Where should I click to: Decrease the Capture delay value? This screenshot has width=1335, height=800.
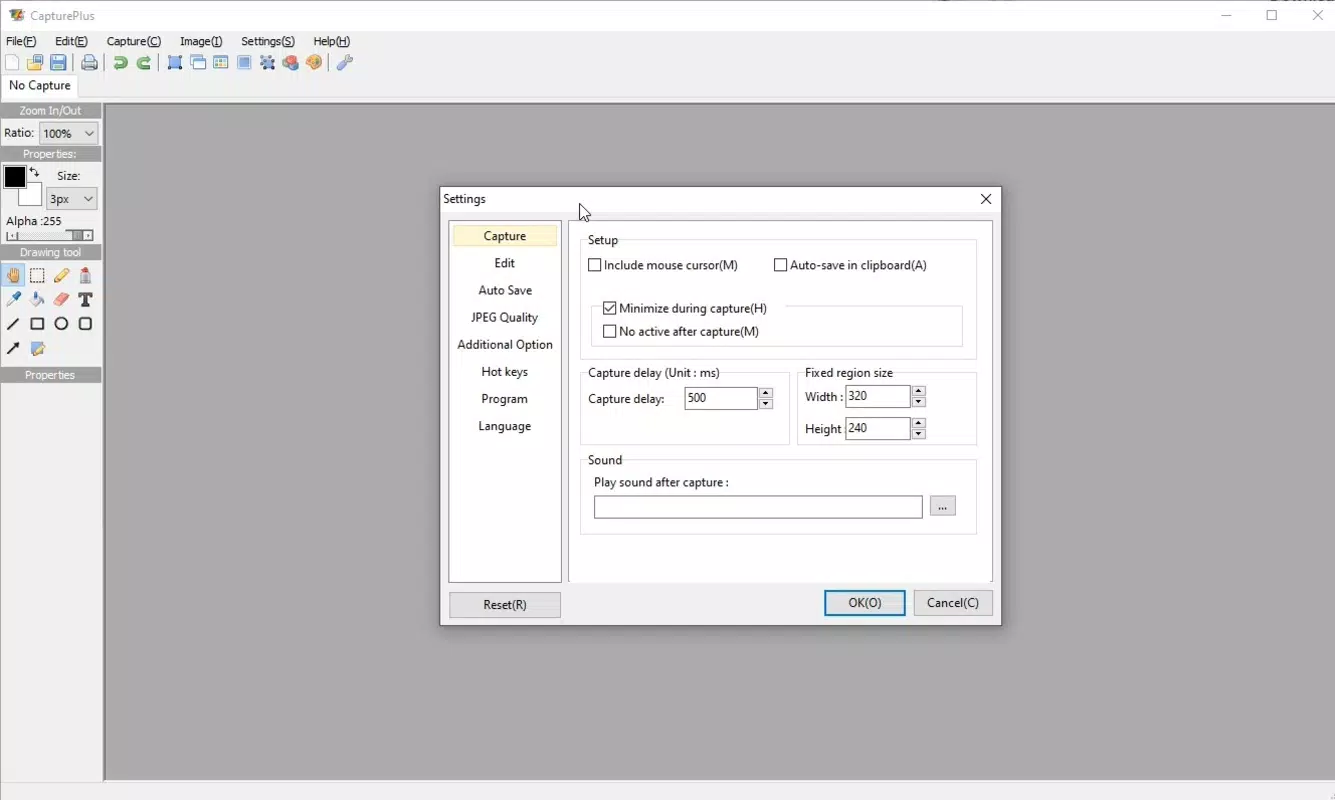pyautogui.click(x=766, y=404)
